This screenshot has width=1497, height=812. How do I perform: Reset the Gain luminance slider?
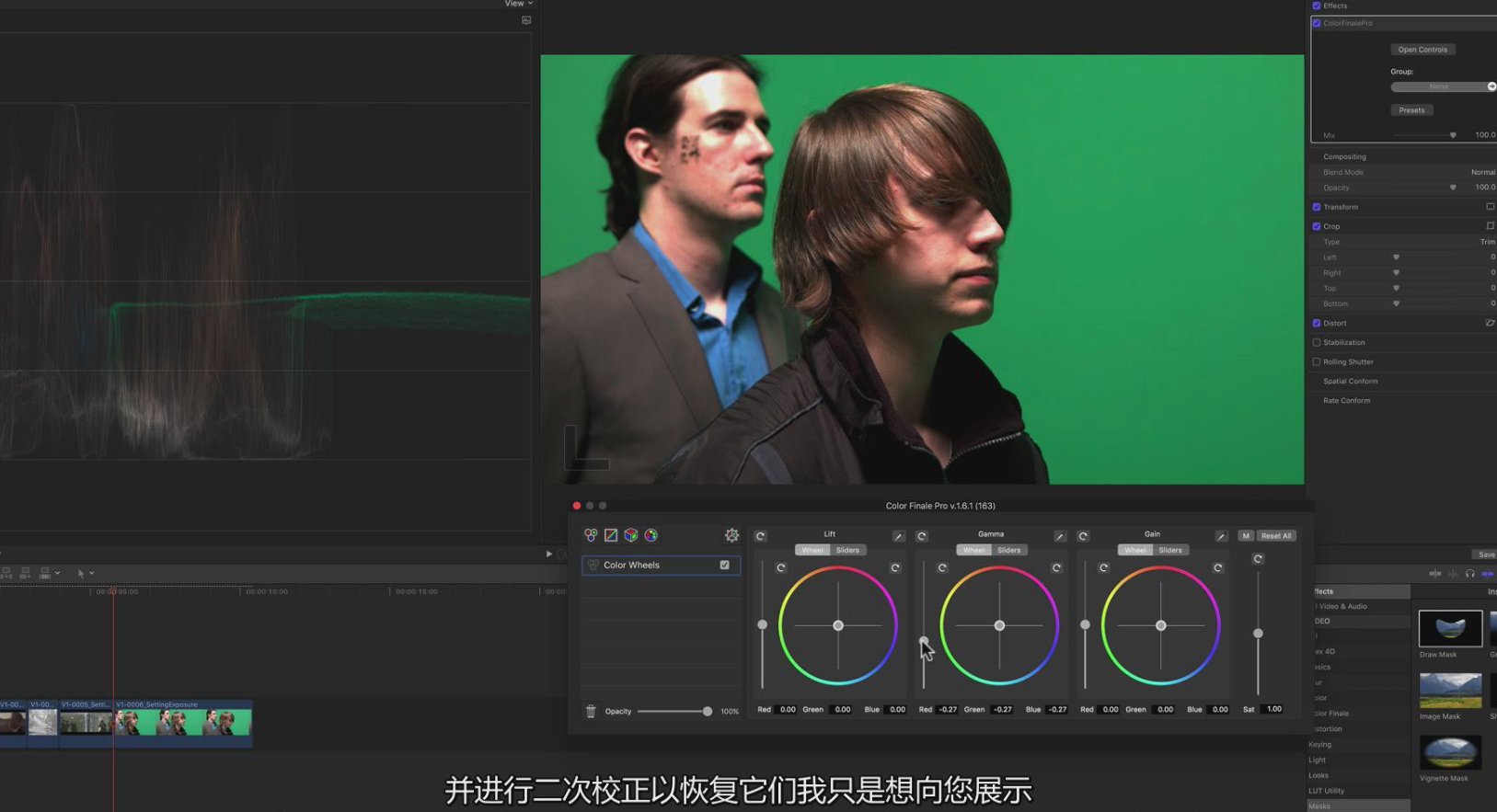1103,567
